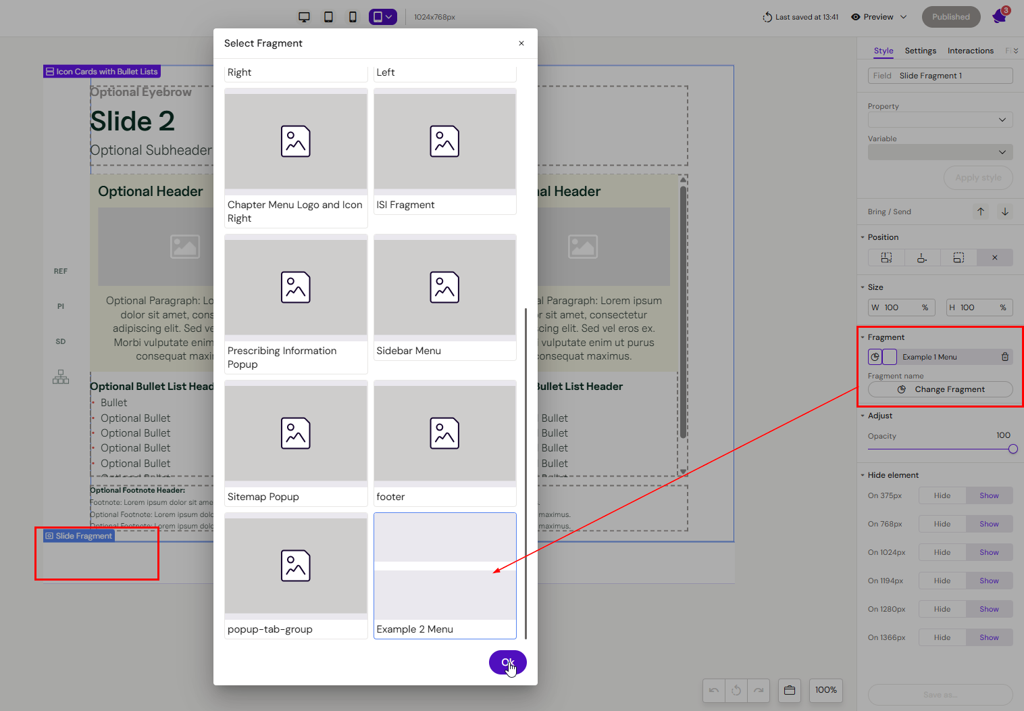Expand the Preview dropdown menu
1024x711 pixels.
coord(903,17)
